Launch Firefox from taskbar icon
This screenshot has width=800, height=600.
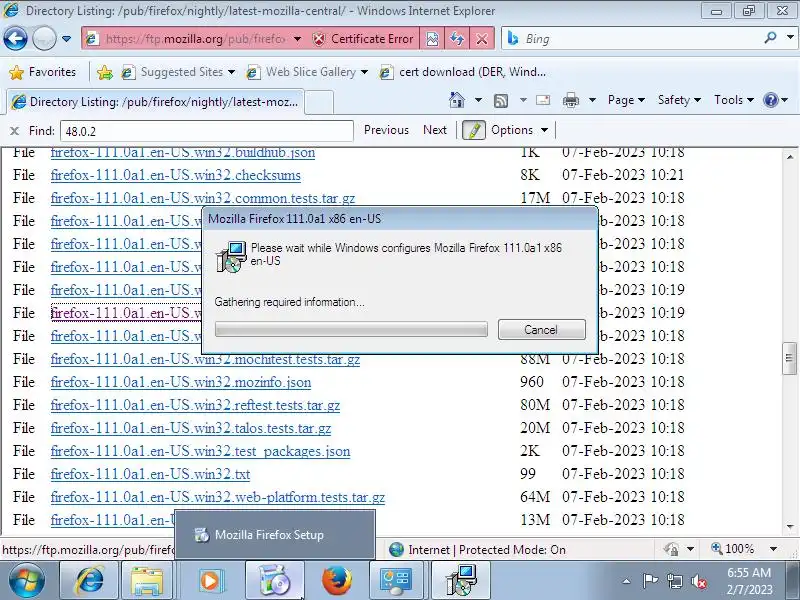tap(337, 581)
